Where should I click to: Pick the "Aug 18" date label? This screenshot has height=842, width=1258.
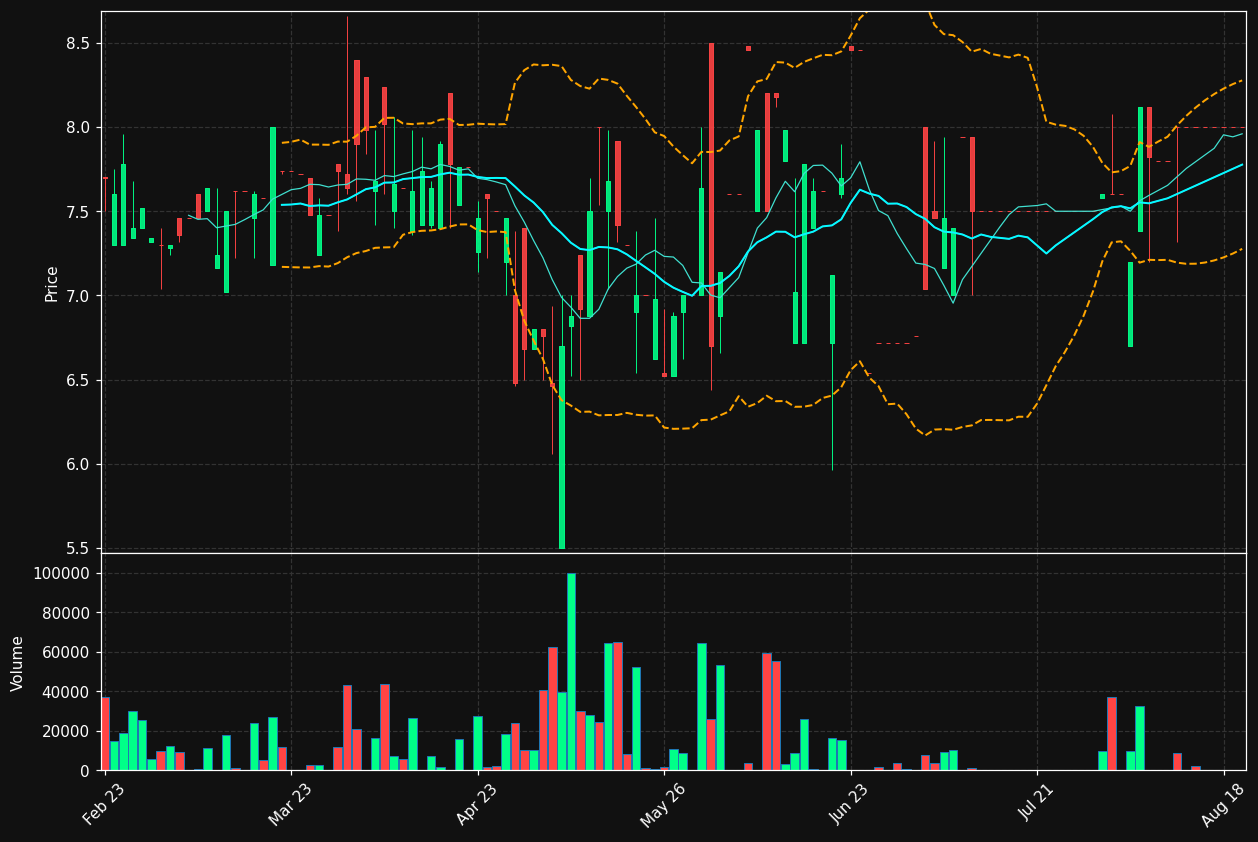click(1223, 803)
